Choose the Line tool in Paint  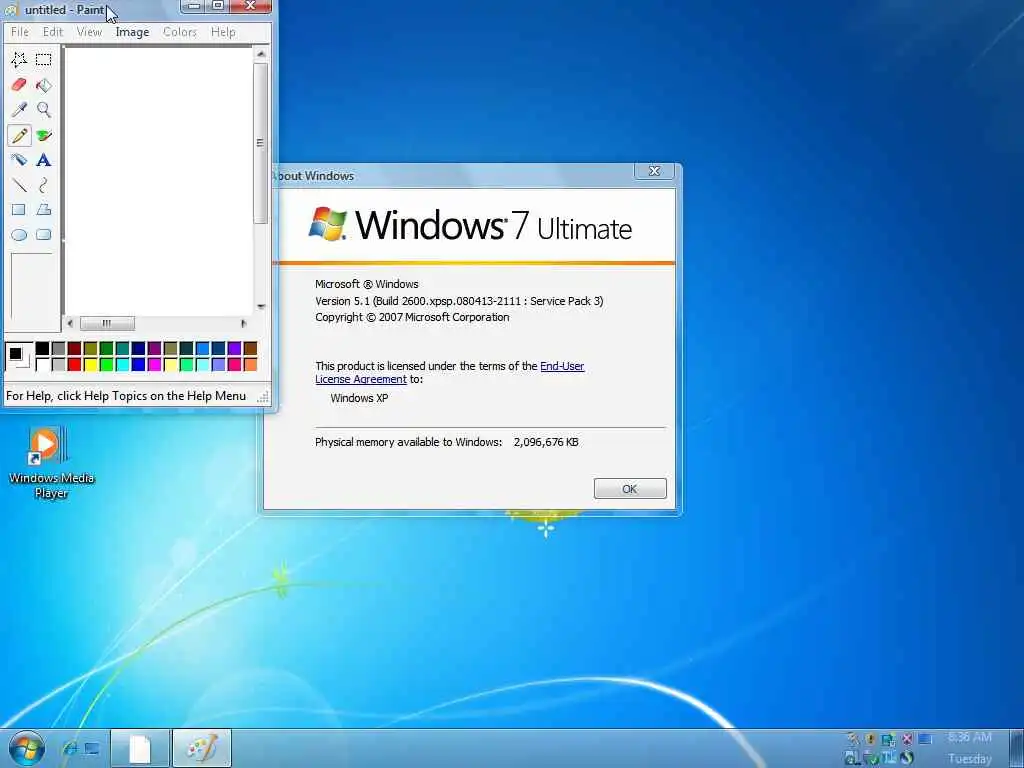tap(19, 185)
